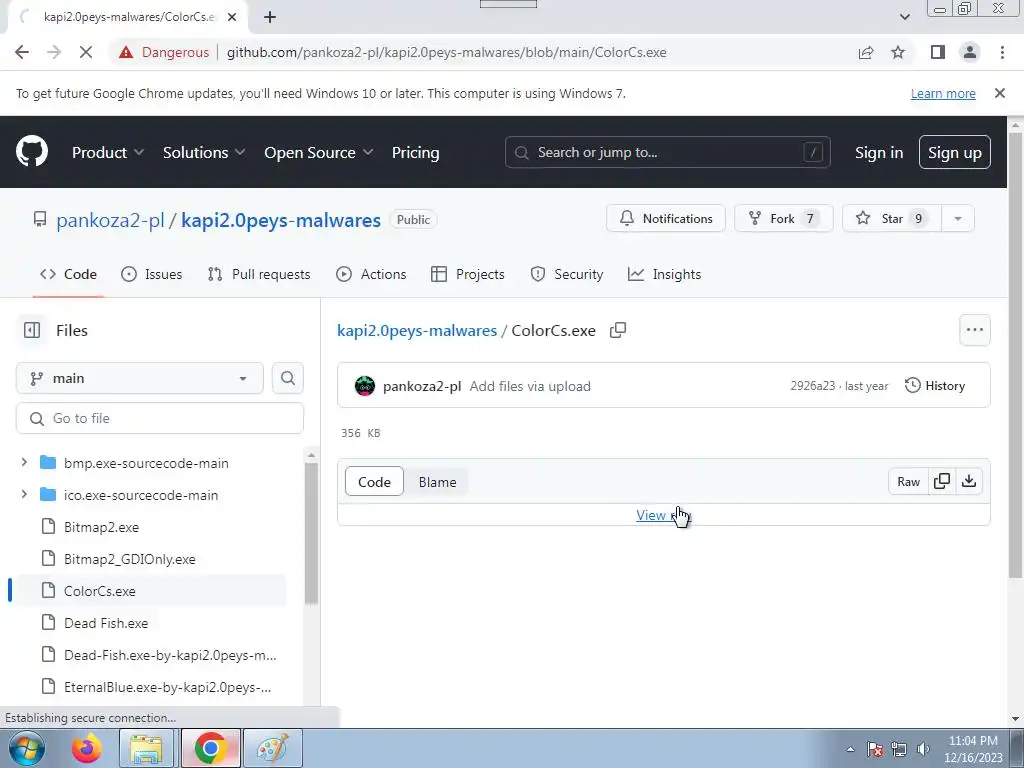
Task: Click the GitHub logo icon
Action: point(32,152)
